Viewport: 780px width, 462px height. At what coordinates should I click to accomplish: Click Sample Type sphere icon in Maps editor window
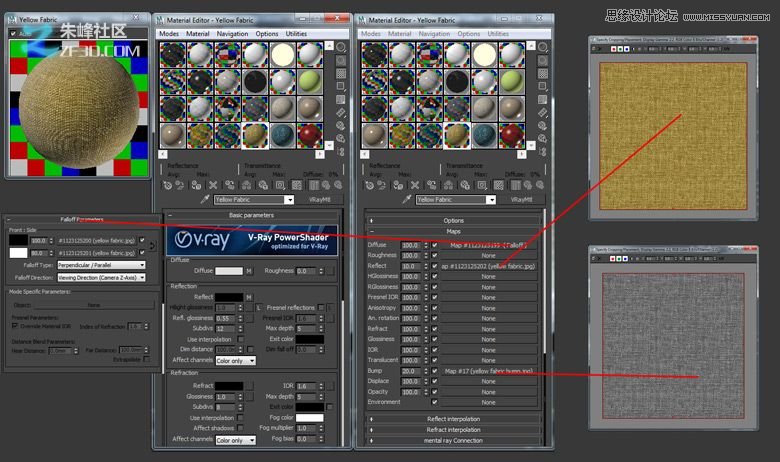tap(543, 47)
